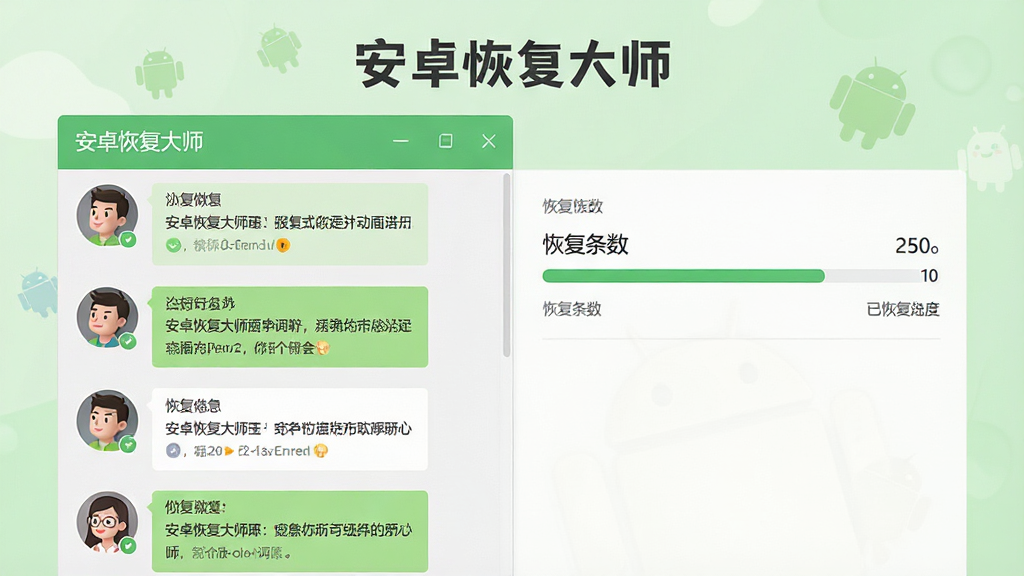1024x576 pixels.
Task: Click the 恢复条数 heading text
Action: 585,245
